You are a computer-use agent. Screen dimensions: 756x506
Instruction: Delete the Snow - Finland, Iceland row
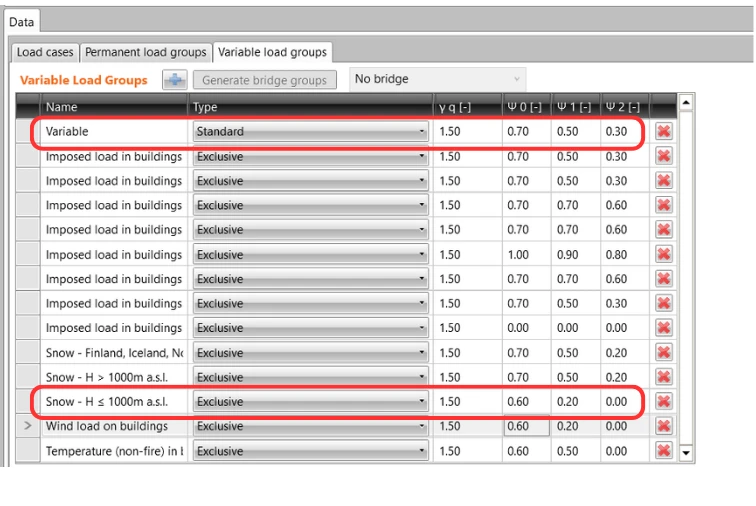point(664,353)
